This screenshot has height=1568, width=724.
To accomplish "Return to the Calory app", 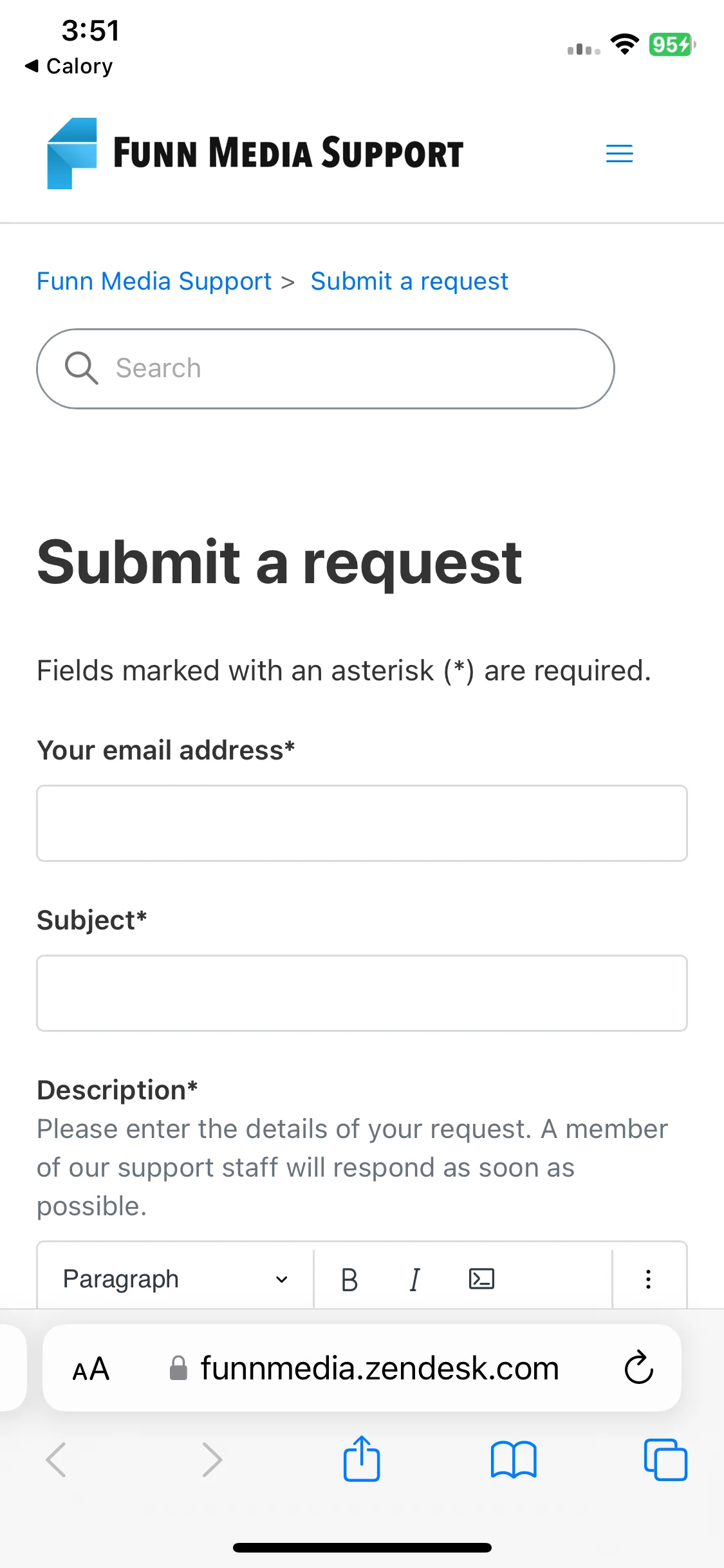I will point(69,66).
